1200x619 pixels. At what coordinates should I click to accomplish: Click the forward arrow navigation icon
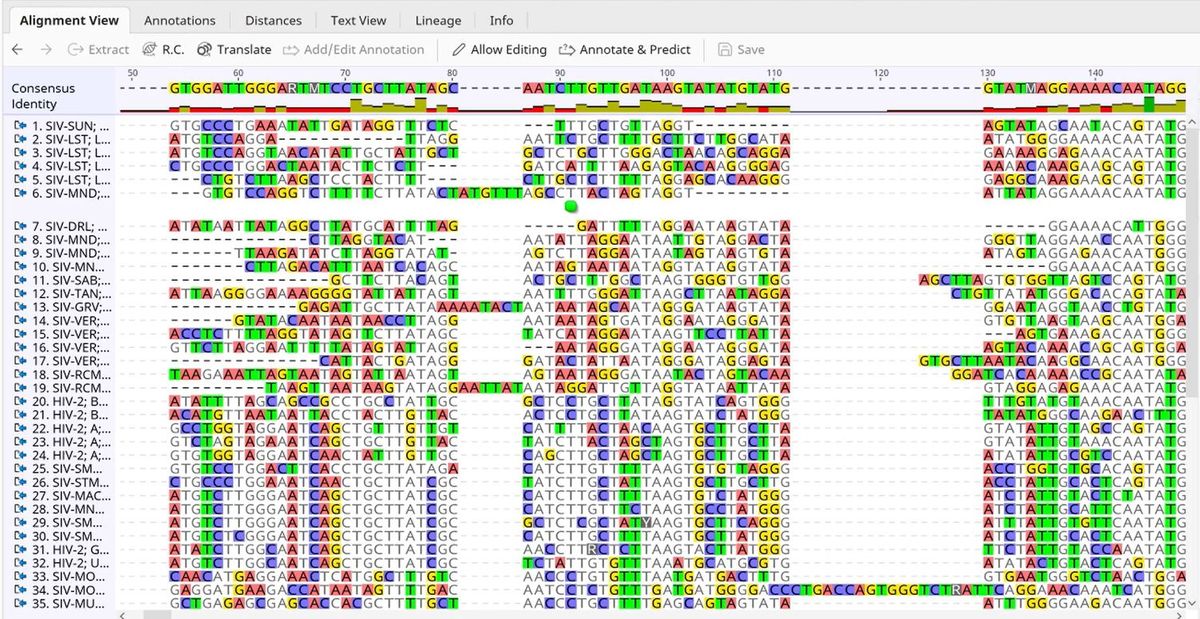point(45,49)
